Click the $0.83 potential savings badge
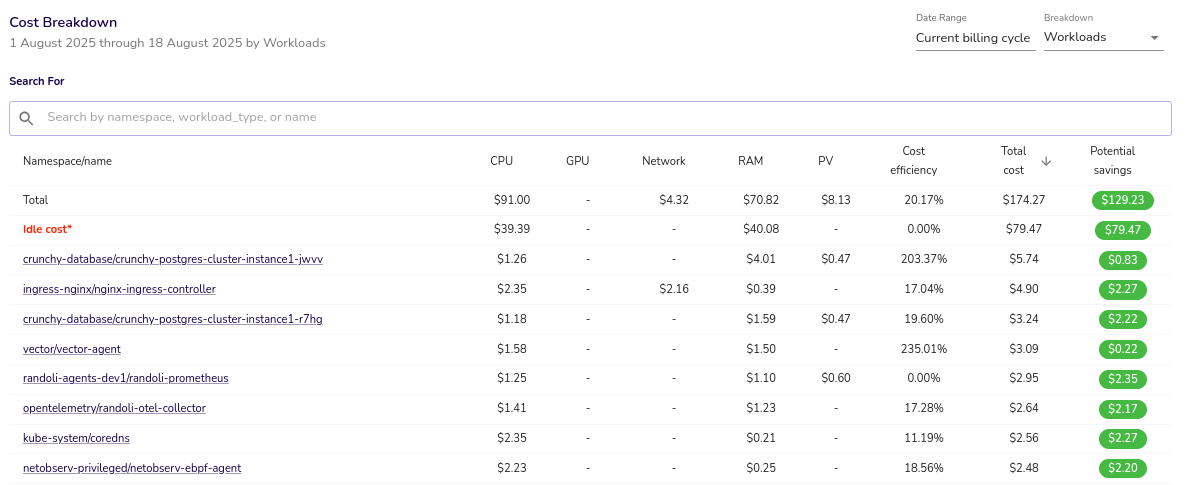 pos(1122,260)
